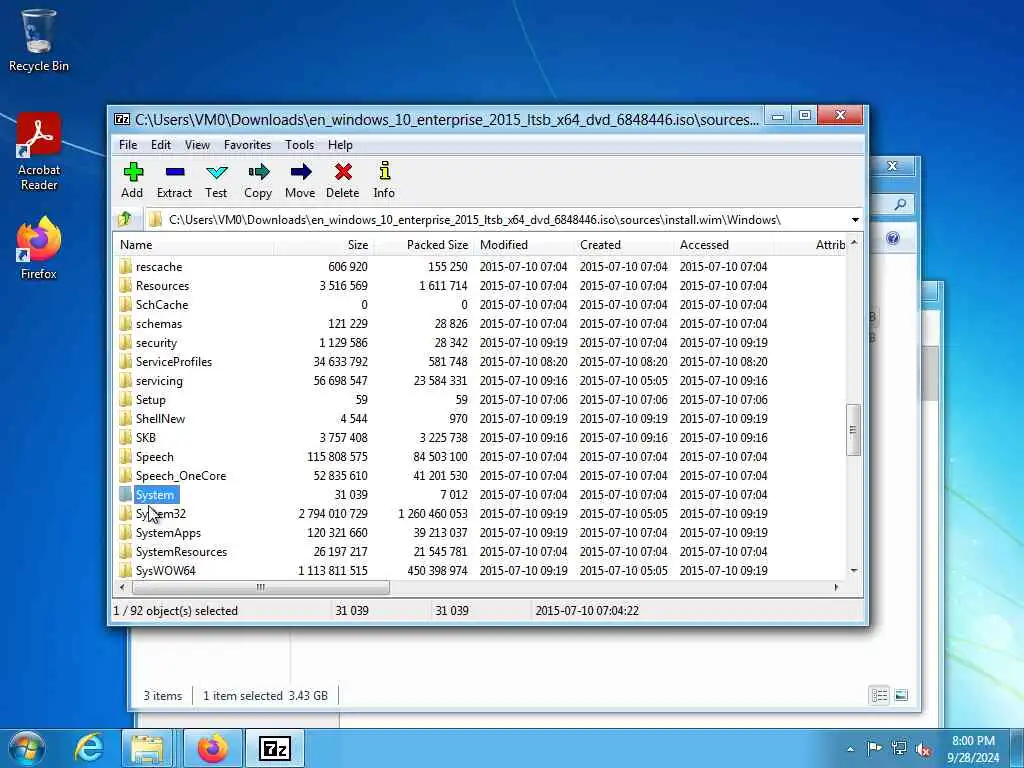Click the horizontal scrollbar left arrow
1024x768 pixels.
pyautogui.click(x=122, y=588)
